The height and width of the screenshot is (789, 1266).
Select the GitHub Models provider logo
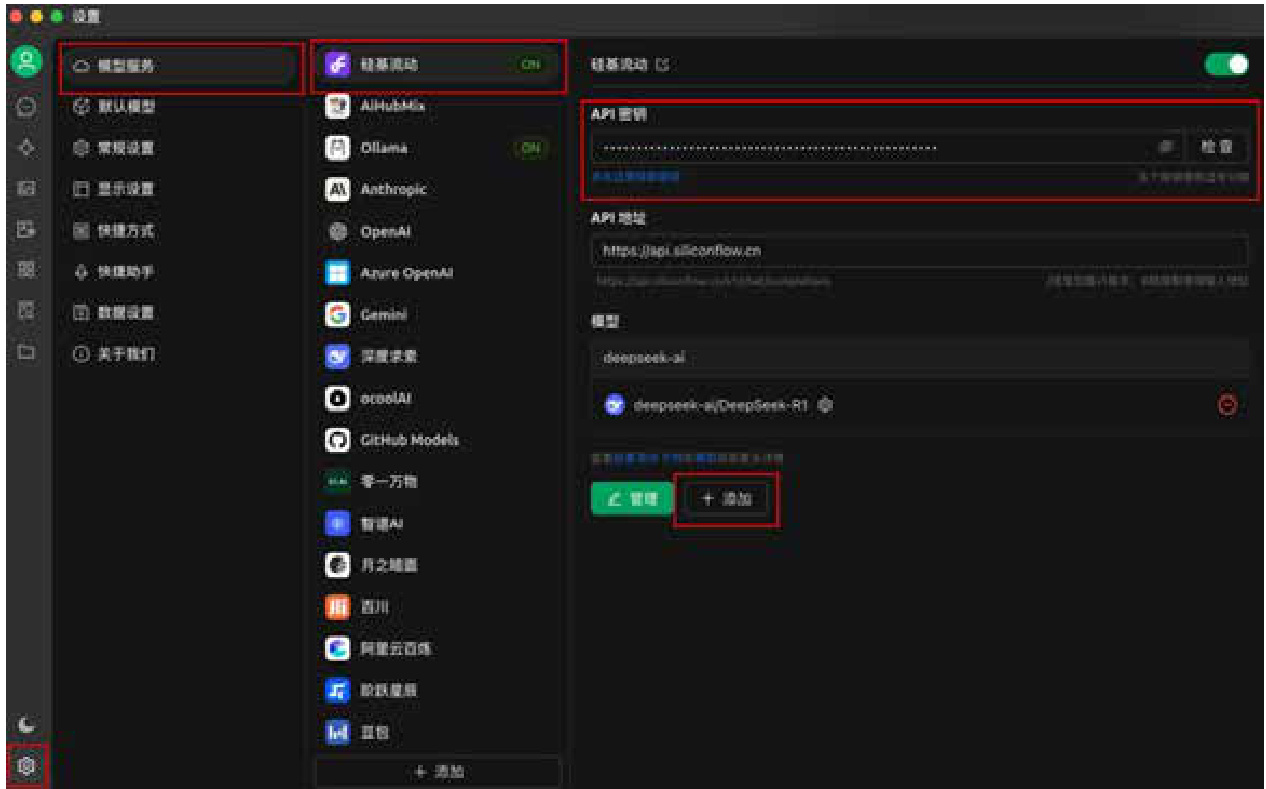(x=338, y=440)
